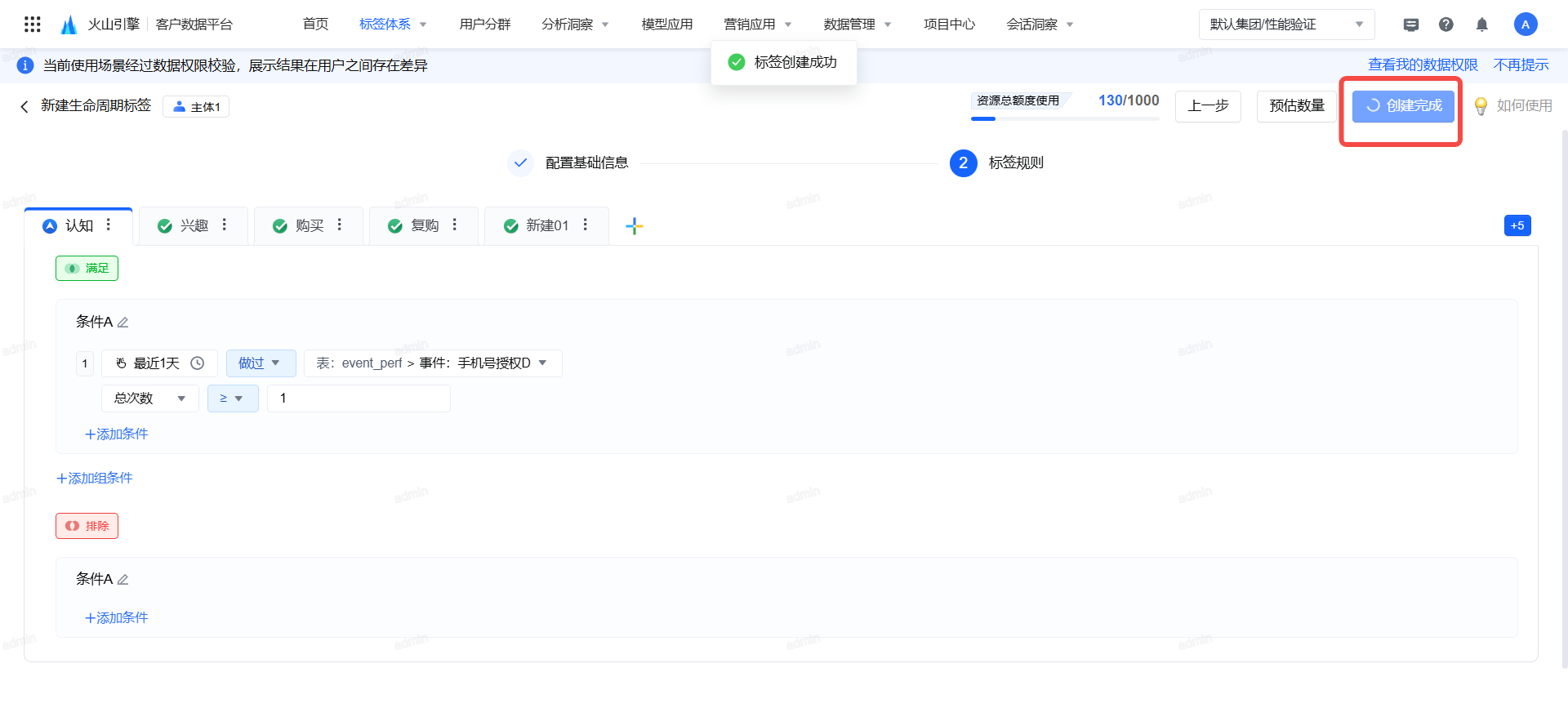Open the 默认集团/性能验证 project selector
The width and height of the screenshot is (1568, 717).
click(1286, 24)
